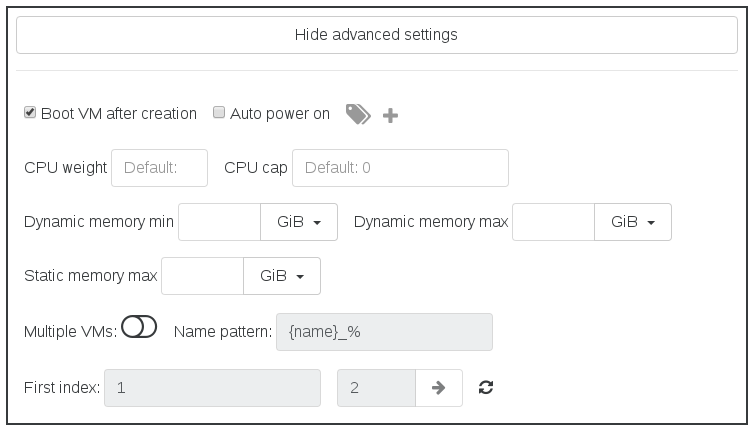This screenshot has width=753, height=425.
Task: Click the right arrow next to index 2
Action: click(438, 388)
